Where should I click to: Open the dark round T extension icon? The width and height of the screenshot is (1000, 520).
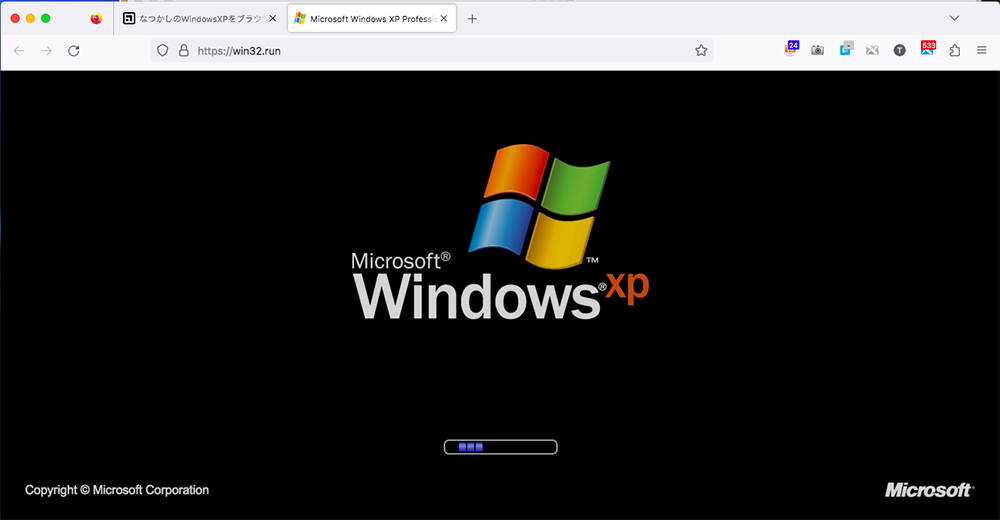[899, 50]
